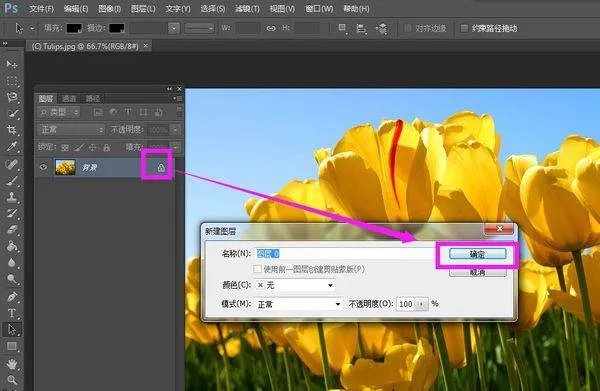Open path alignment options
600x391 pixels.
coord(361,28)
